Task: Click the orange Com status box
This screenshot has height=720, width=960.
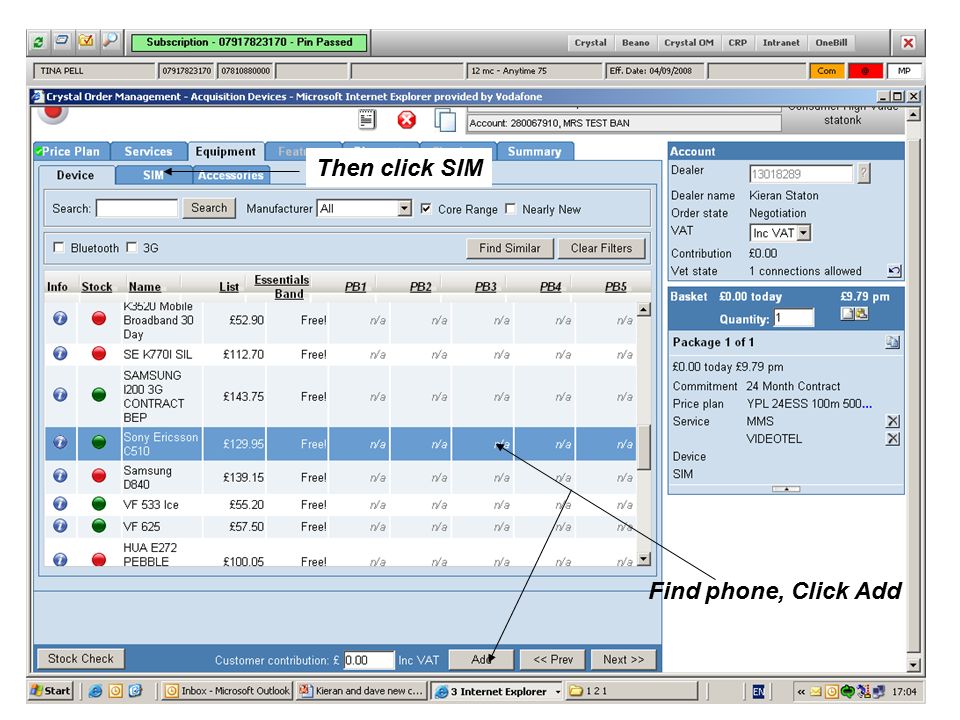Action: [827, 71]
